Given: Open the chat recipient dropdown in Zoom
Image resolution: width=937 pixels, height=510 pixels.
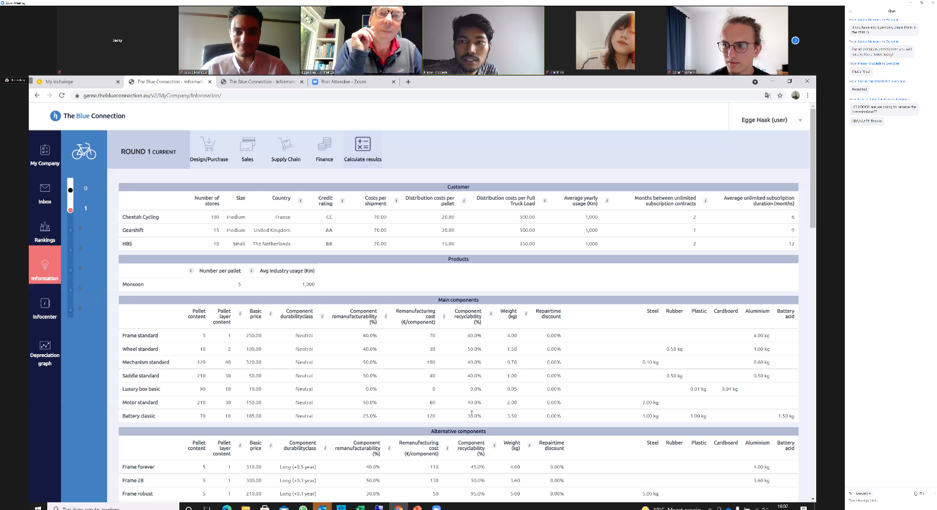Looking at the screenshot, I should click(x=863, y=493).
